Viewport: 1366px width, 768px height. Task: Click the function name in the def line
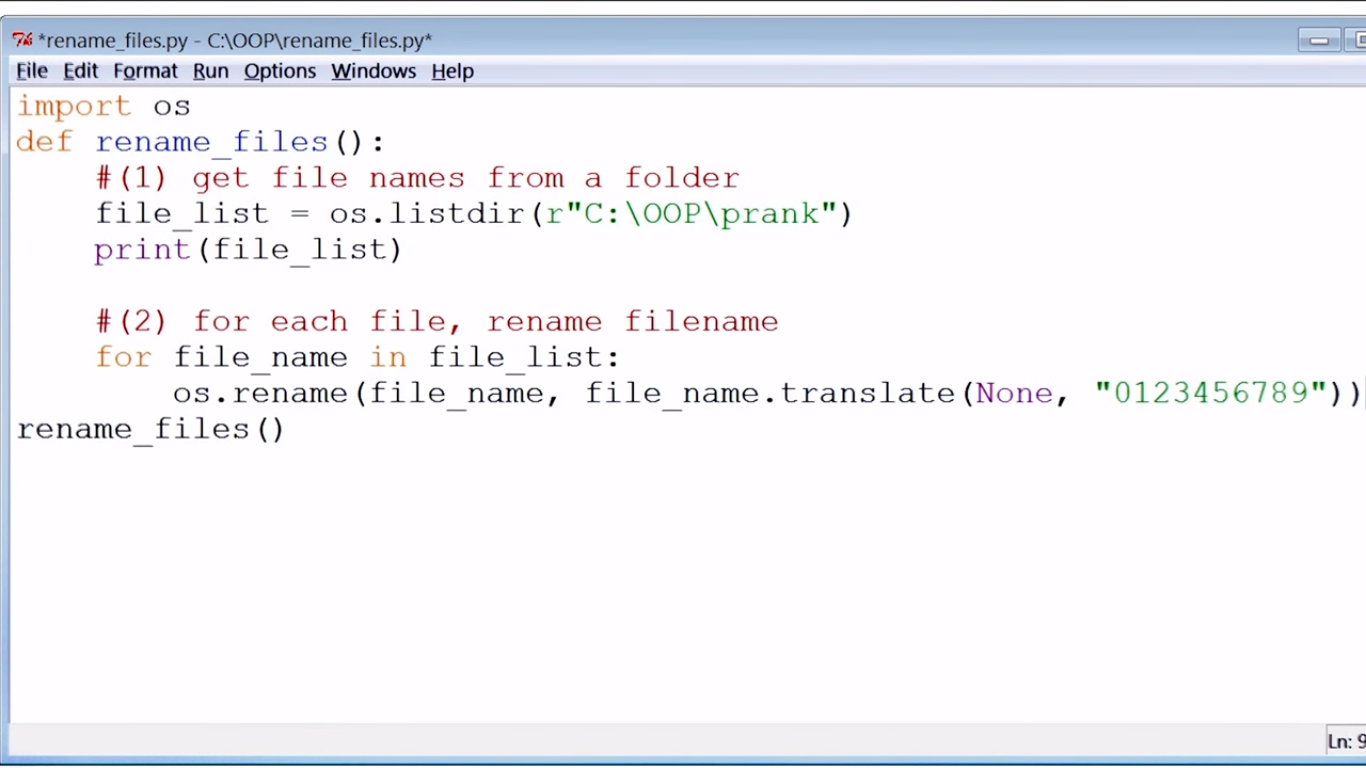211,142
